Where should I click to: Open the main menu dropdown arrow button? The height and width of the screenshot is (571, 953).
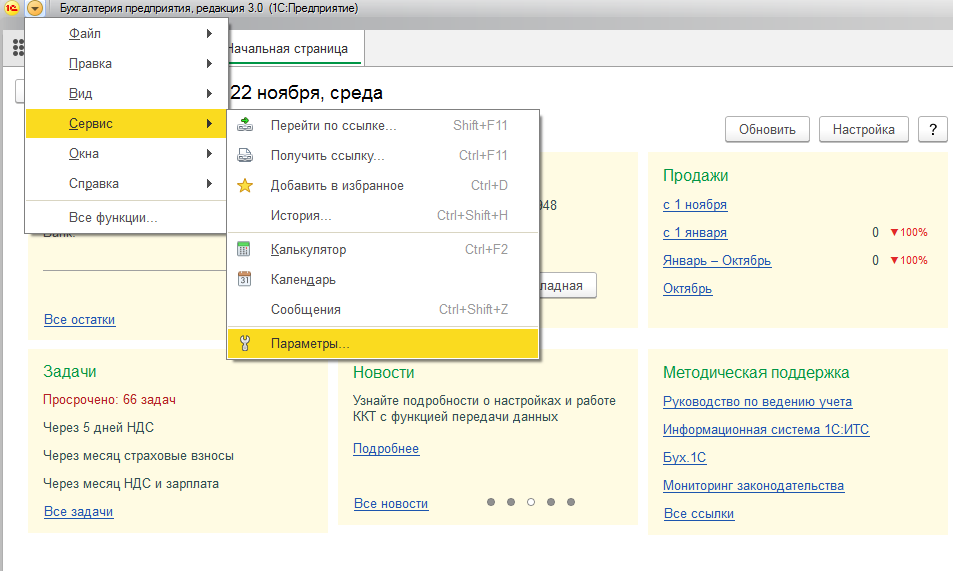[35, 8]
